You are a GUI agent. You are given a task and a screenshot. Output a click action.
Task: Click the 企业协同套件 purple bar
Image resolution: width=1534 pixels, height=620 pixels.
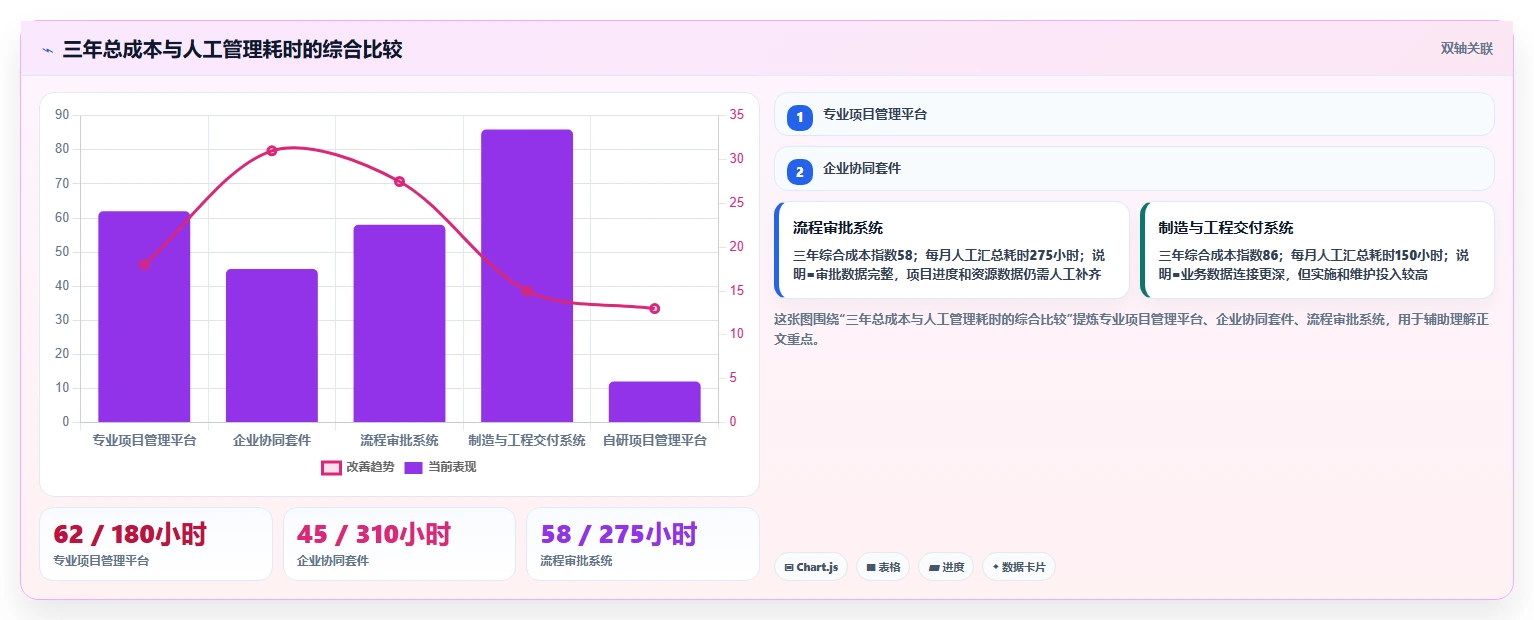tap(272, 345)
